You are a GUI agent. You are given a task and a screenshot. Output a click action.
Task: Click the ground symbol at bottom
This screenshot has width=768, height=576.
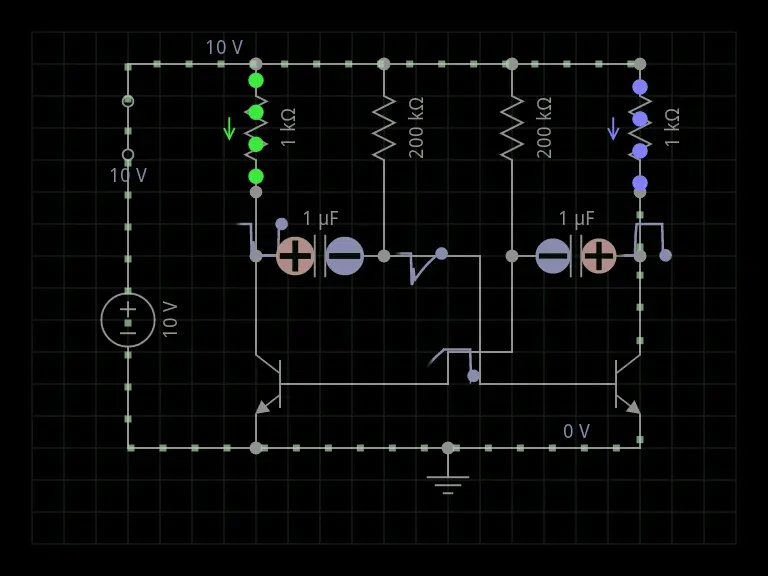tap(448, 484)
